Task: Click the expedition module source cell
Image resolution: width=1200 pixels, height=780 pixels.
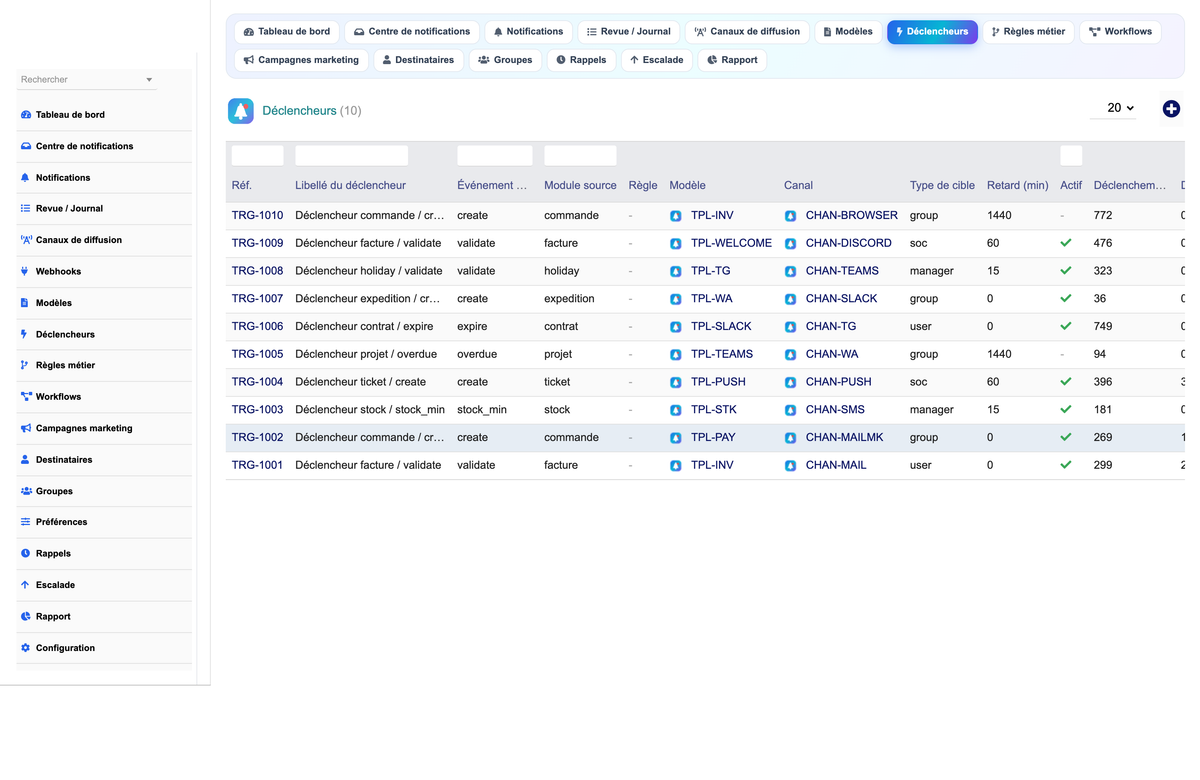Action: pyautogui.click(x=569, y=299)
